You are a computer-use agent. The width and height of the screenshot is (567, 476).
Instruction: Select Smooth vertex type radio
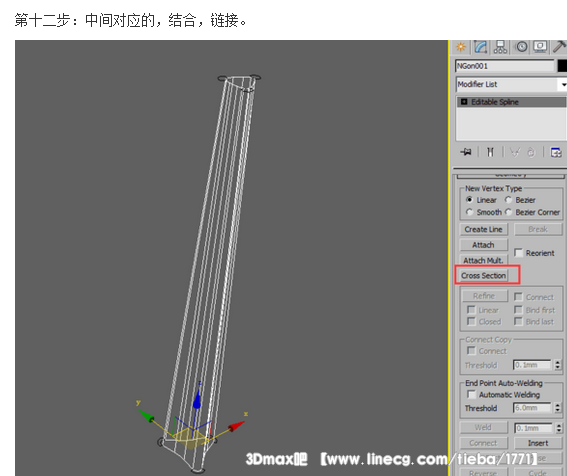click(470, 212)
